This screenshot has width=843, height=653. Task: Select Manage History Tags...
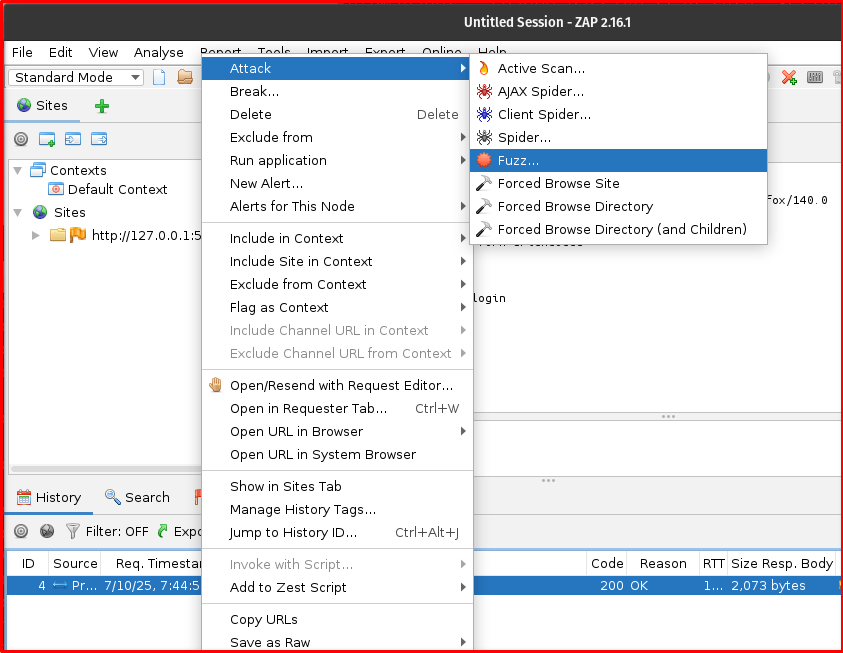(x=337, y=510)
